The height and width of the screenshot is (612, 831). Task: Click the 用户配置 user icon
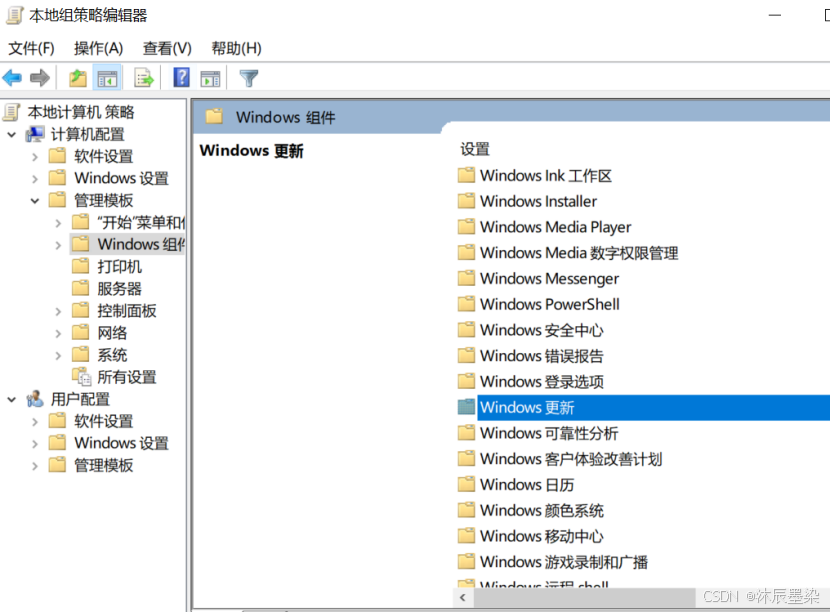pos(35,399)
